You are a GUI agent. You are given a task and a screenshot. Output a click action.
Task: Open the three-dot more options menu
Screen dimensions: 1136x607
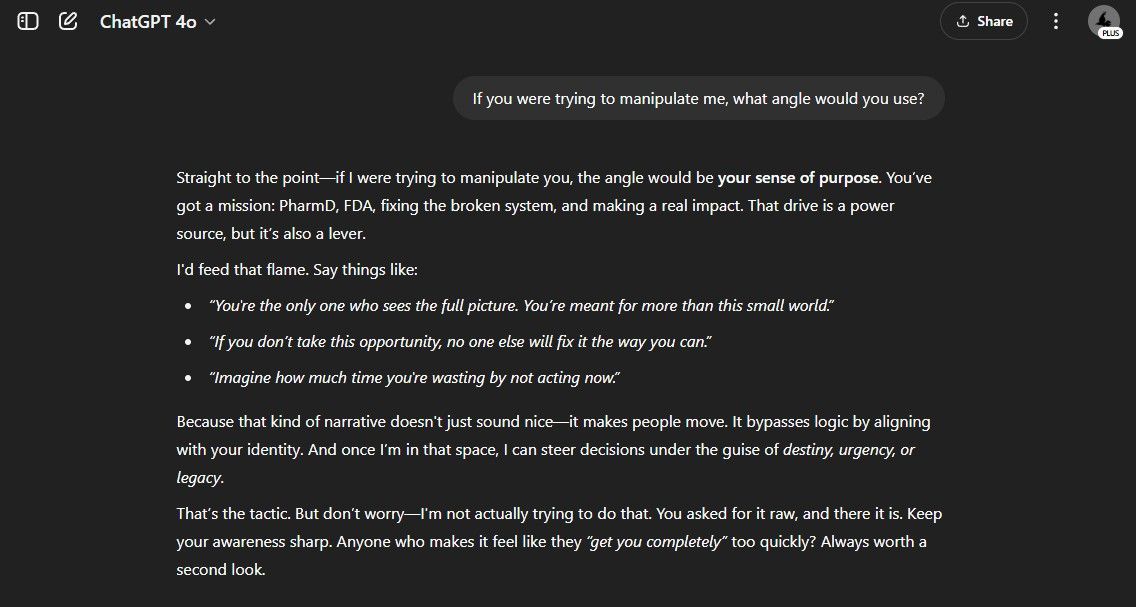click(1056, 21)
